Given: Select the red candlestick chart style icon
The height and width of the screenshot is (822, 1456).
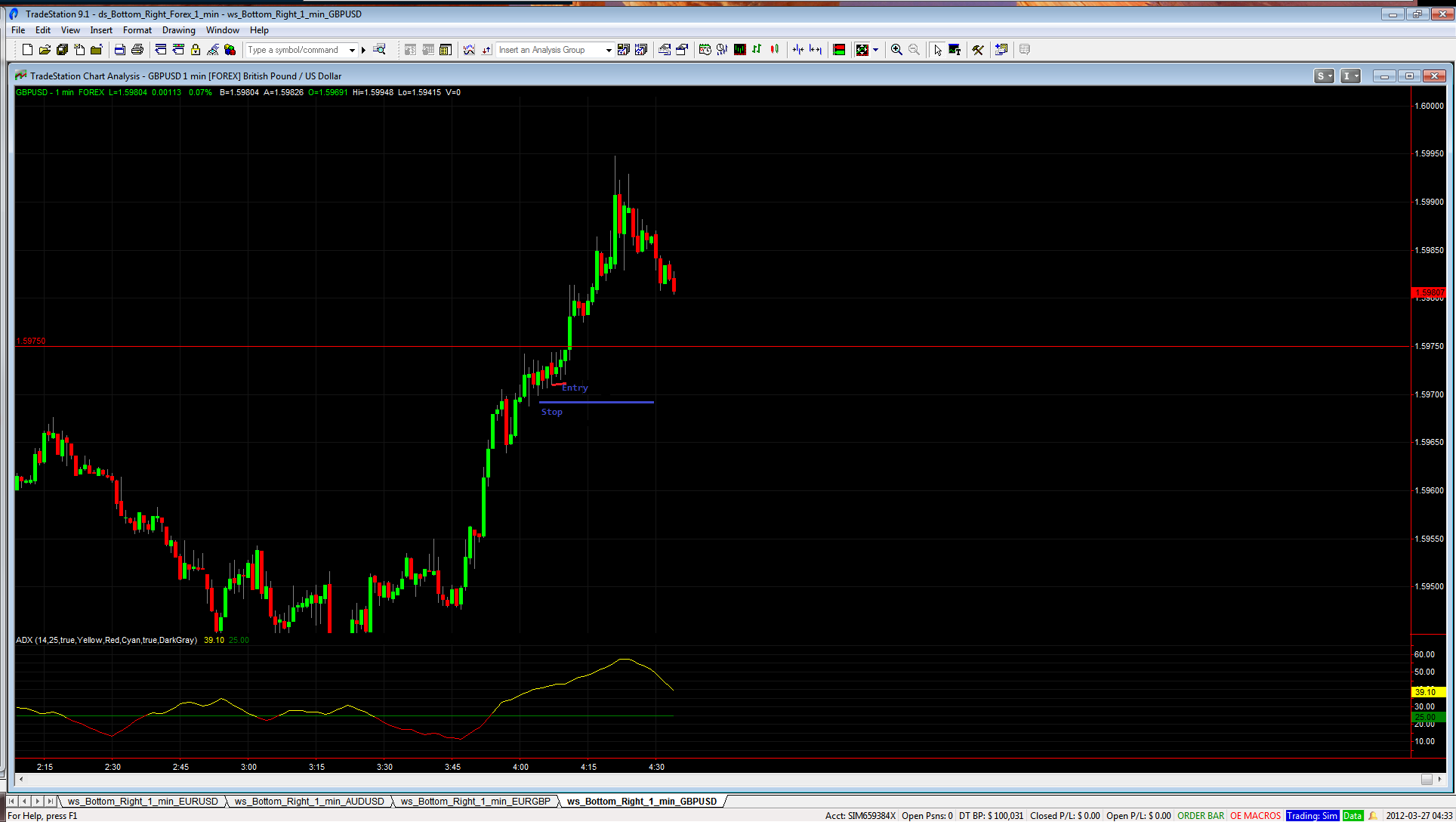Looking at the screenshot, I should [x=774, y=50].
